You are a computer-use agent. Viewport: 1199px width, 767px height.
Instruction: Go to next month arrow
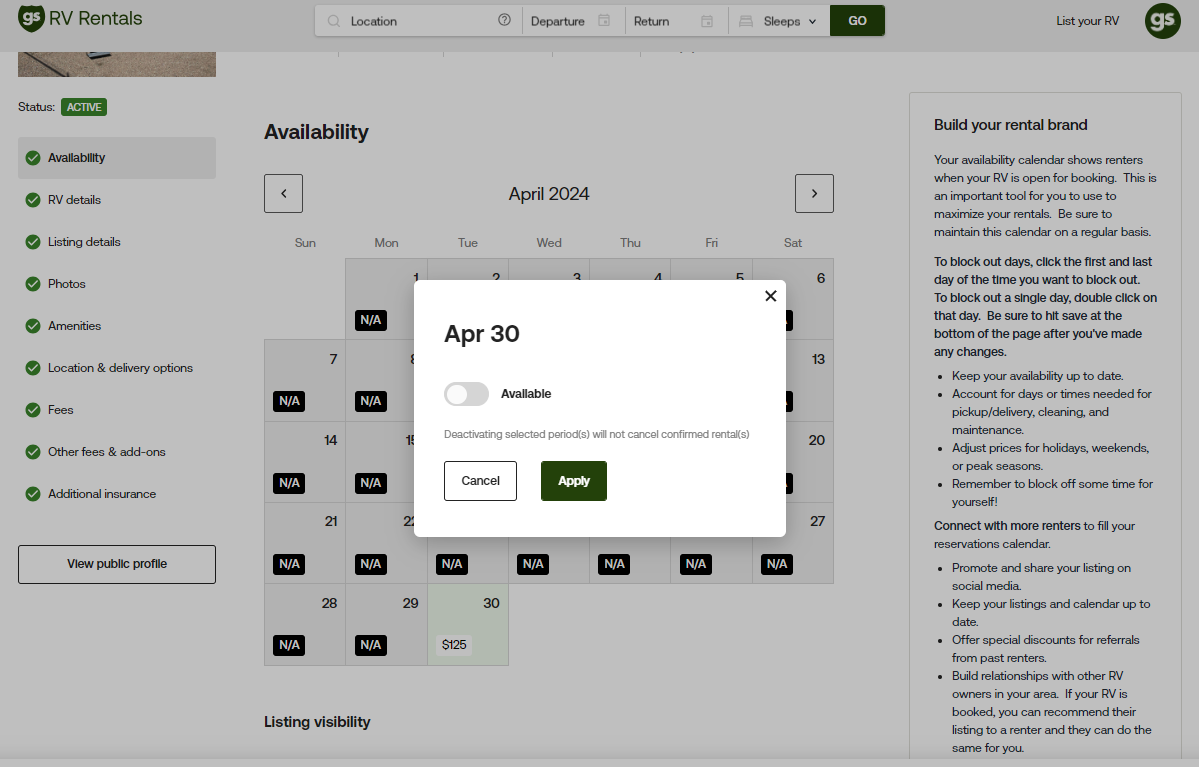(814, 194)
